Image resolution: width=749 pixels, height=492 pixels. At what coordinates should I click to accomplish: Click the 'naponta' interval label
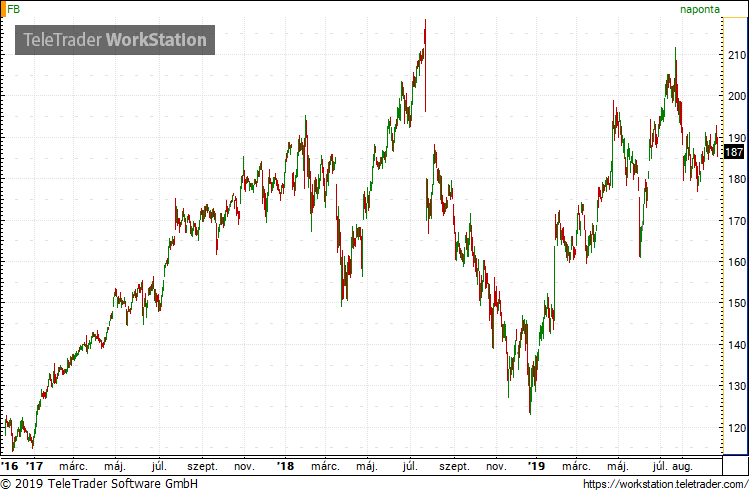[700, 10]
